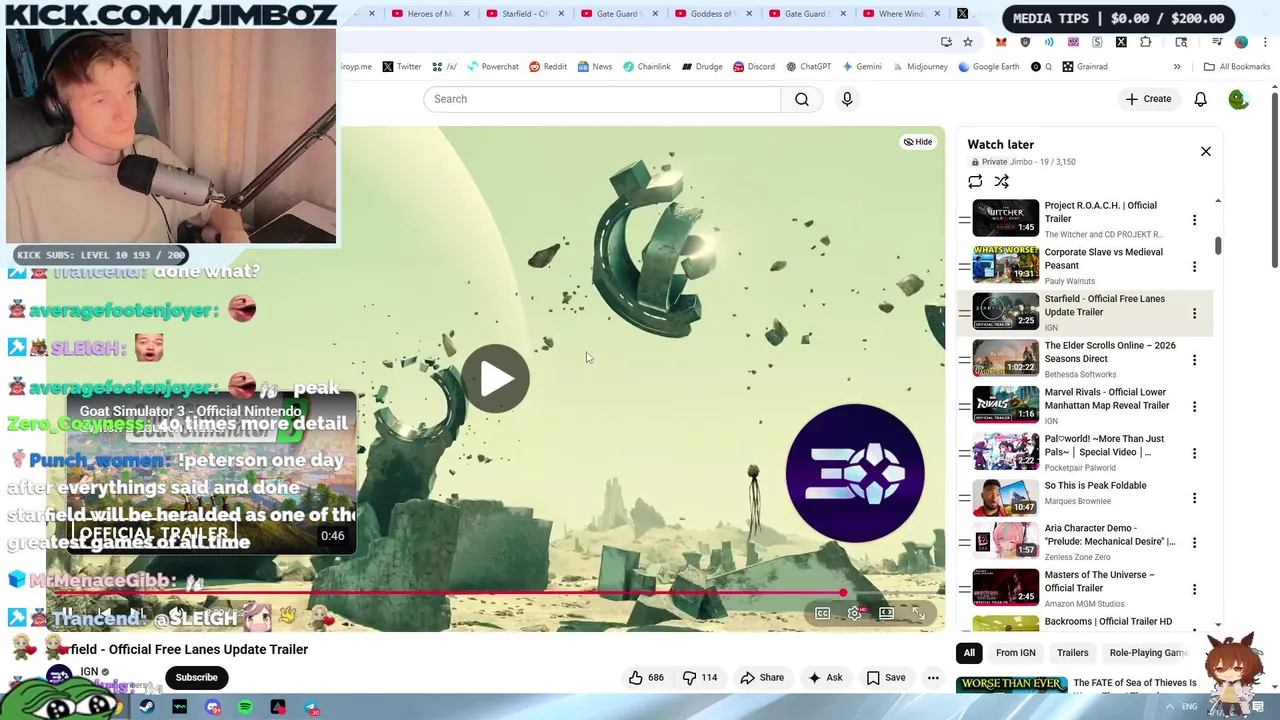Viewport: 1280px width, 720px height.
Task: Open YouTube notifications bell
Action: 1200,99
